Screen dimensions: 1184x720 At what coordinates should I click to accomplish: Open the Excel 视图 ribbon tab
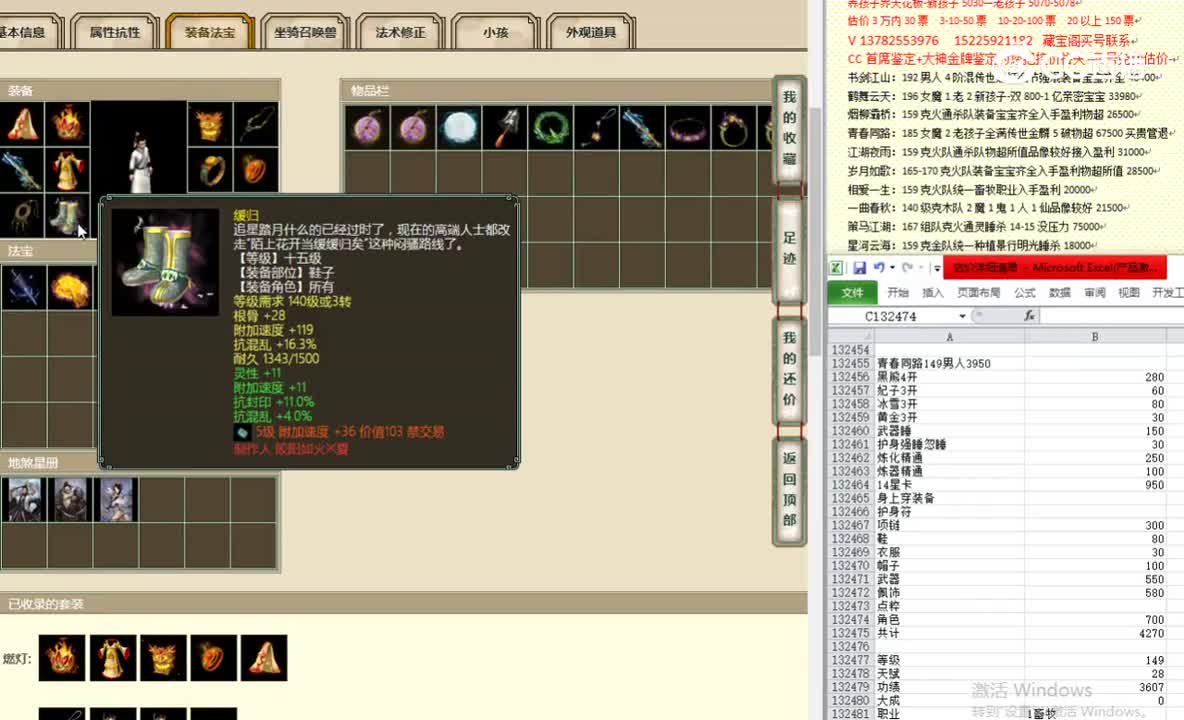pyautogui.click(x=1129, y=293)
